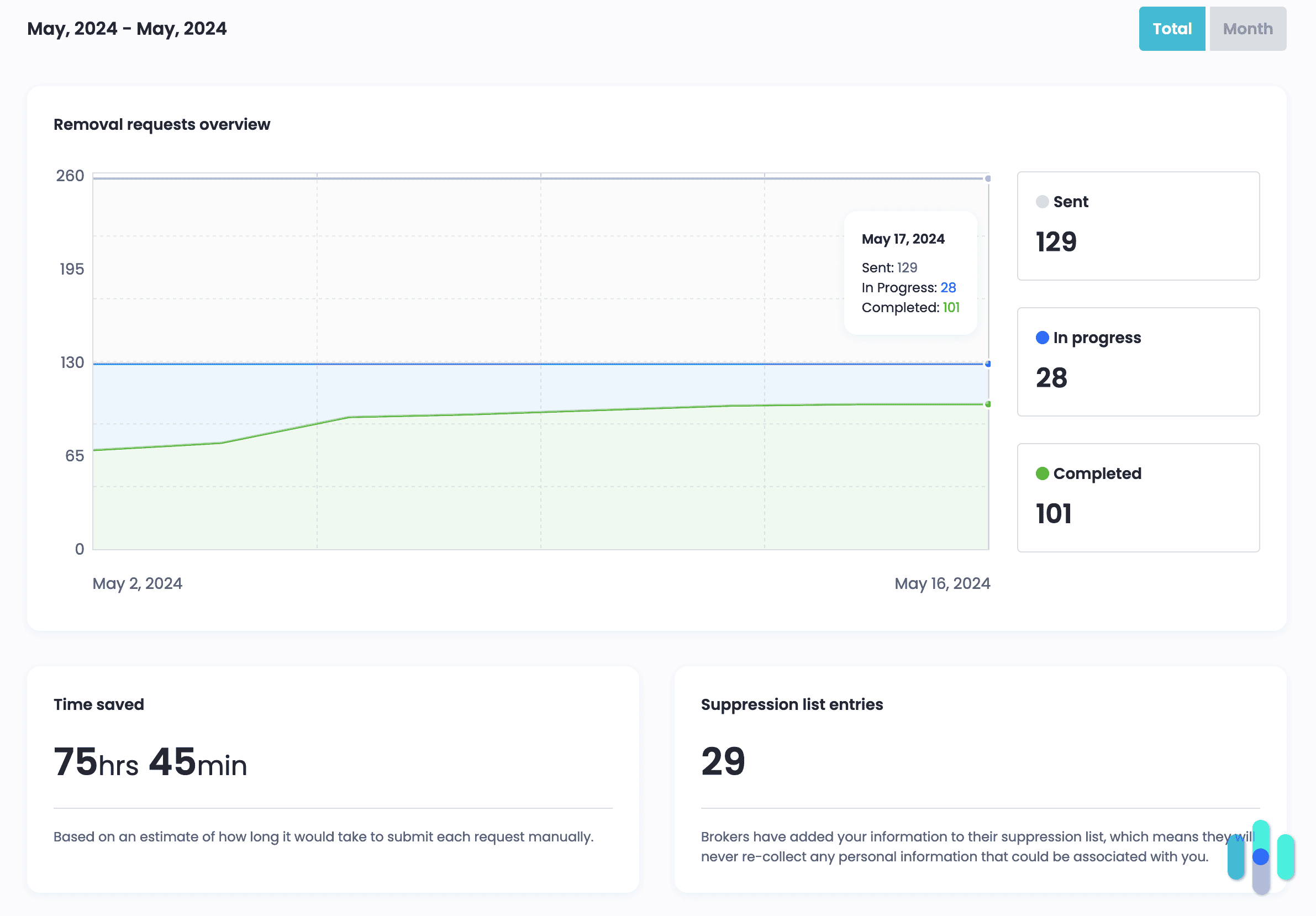Select the Completed card value 101
This screenshot has height=916, width=1316.
coord(1054,514)
